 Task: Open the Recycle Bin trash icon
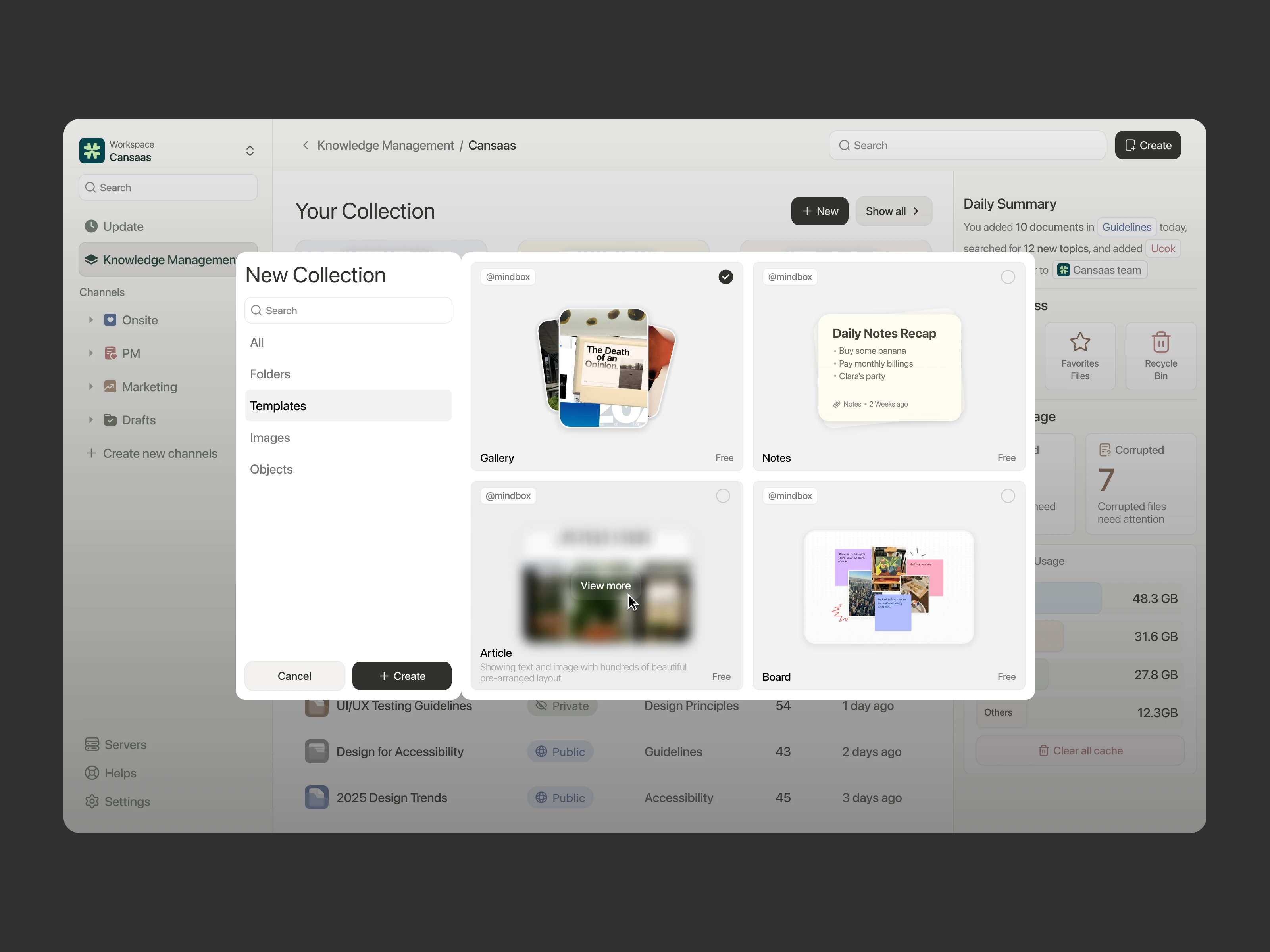[x=1161, y=343]
